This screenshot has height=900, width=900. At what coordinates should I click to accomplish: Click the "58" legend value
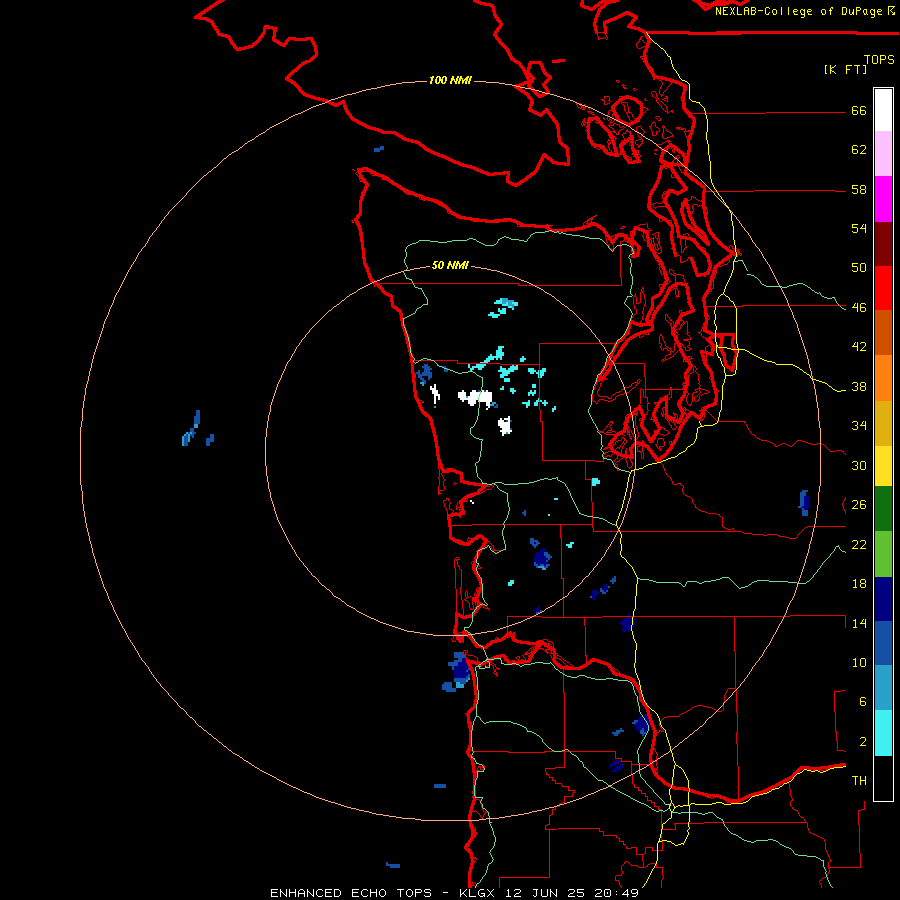coord(859,189)
